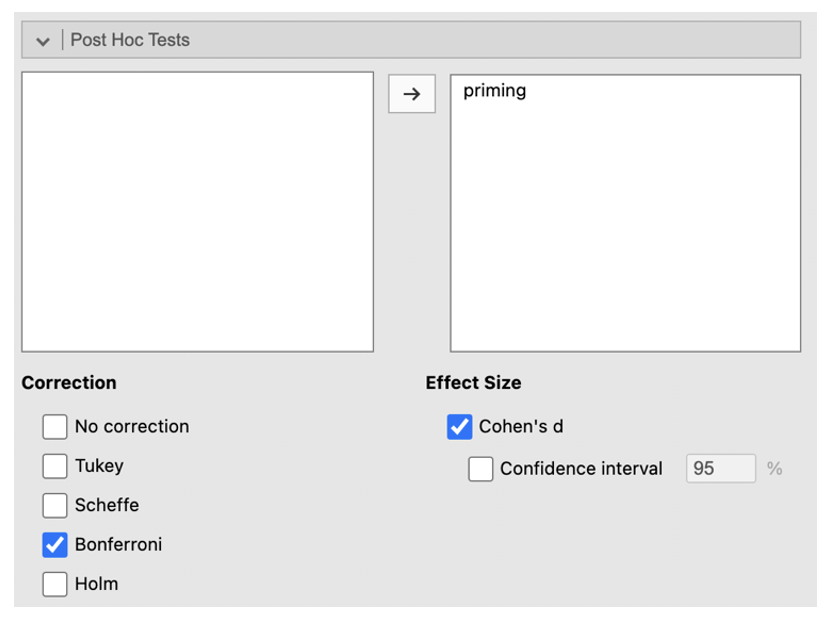Image resolution: width=830 pixels, height=624 pixels.
Task: Enable the Tukey correction checkbox
Action: click(55, 466)
